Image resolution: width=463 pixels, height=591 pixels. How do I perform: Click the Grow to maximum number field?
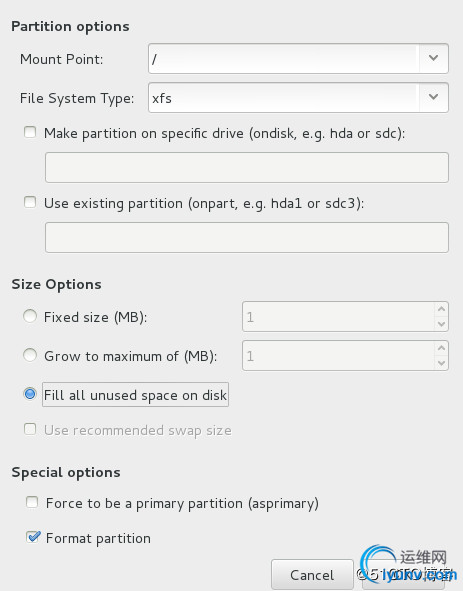[339, 355]
